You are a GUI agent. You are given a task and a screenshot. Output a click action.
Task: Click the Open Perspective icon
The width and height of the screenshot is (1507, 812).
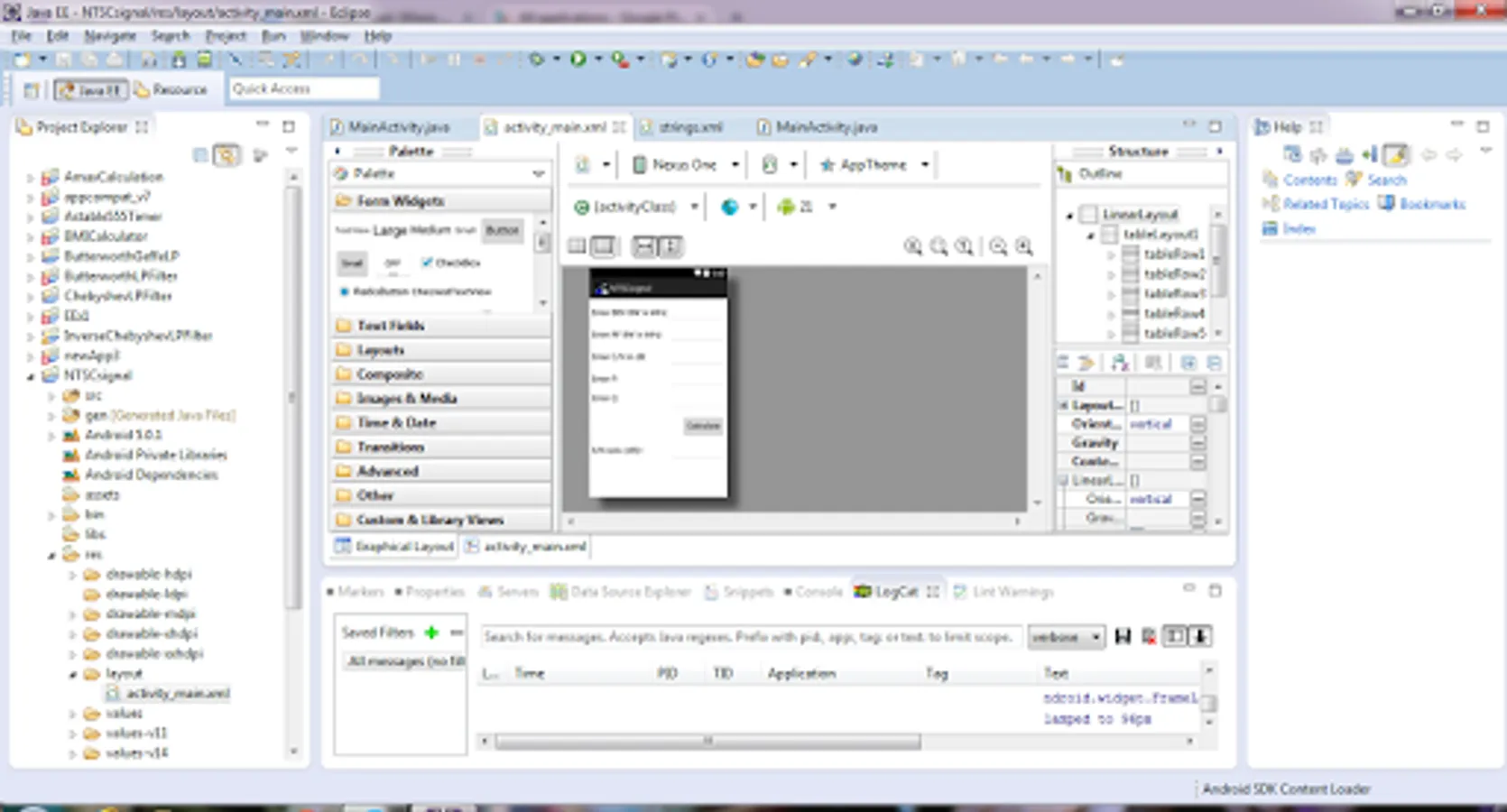click(32, 89)
